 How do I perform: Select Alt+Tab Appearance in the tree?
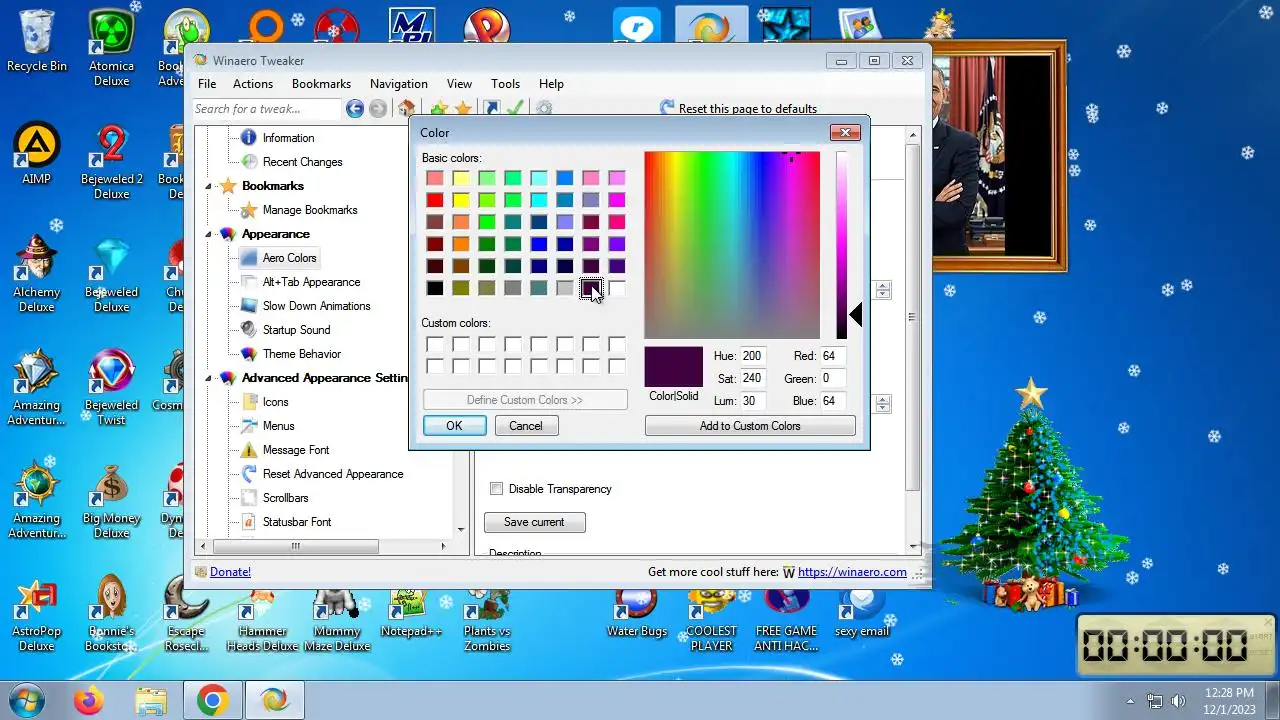point(311,282)
